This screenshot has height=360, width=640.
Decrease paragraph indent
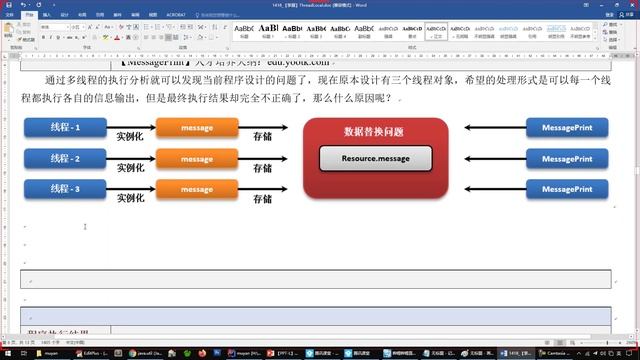(183, 27)
